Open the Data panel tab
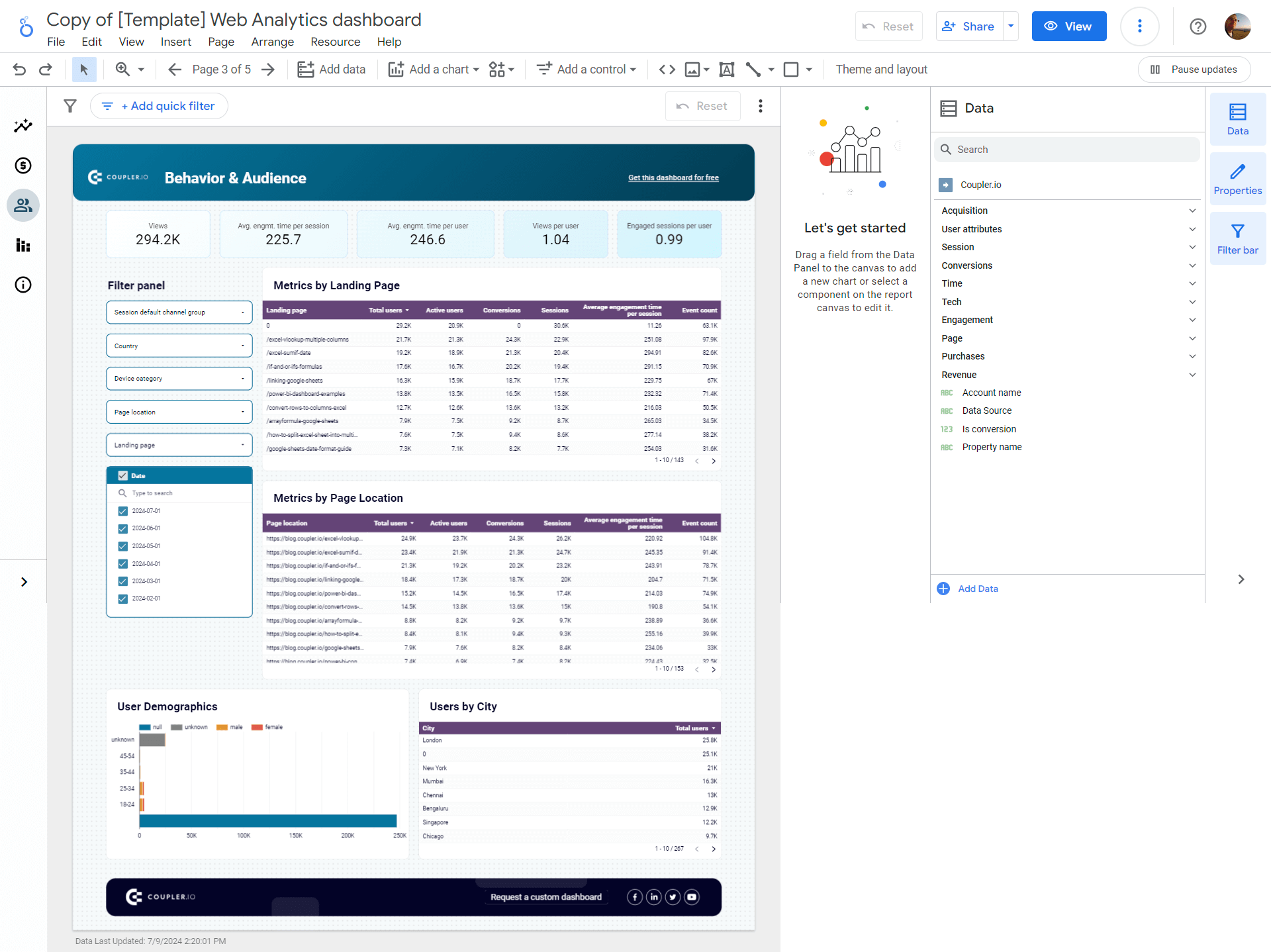1271x952 pixels. [x=1238, y=119]
